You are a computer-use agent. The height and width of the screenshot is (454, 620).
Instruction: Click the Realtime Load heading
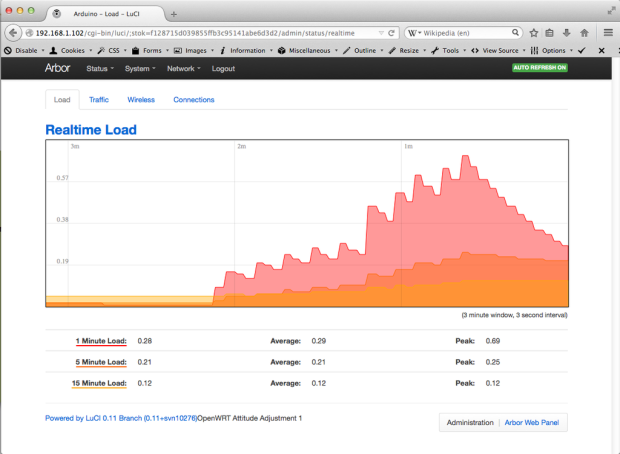[x=91, y=130]
